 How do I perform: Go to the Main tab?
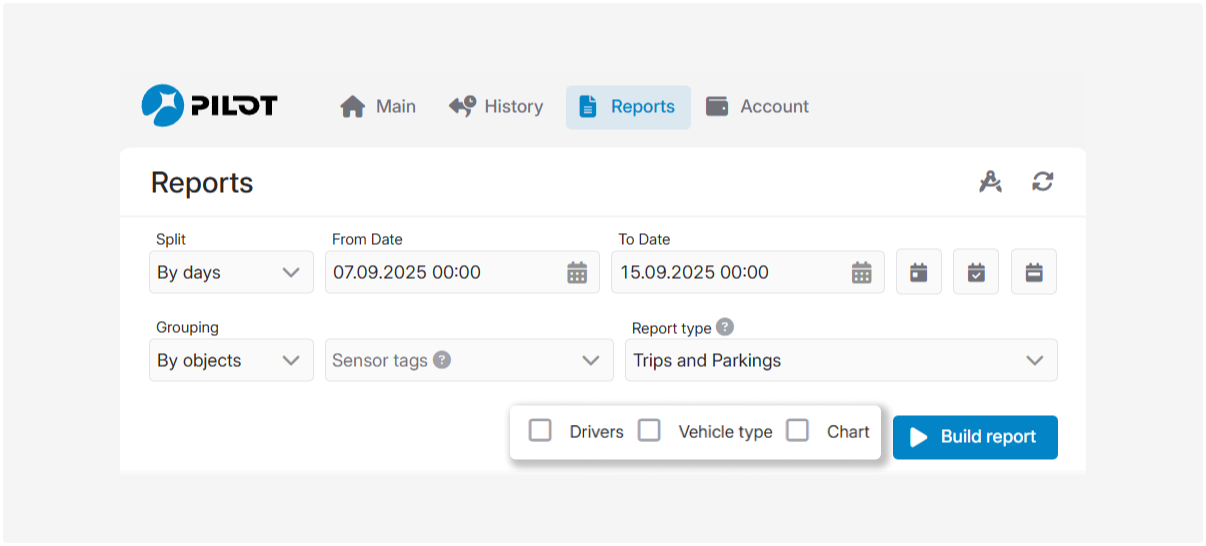tap(378, 107)
